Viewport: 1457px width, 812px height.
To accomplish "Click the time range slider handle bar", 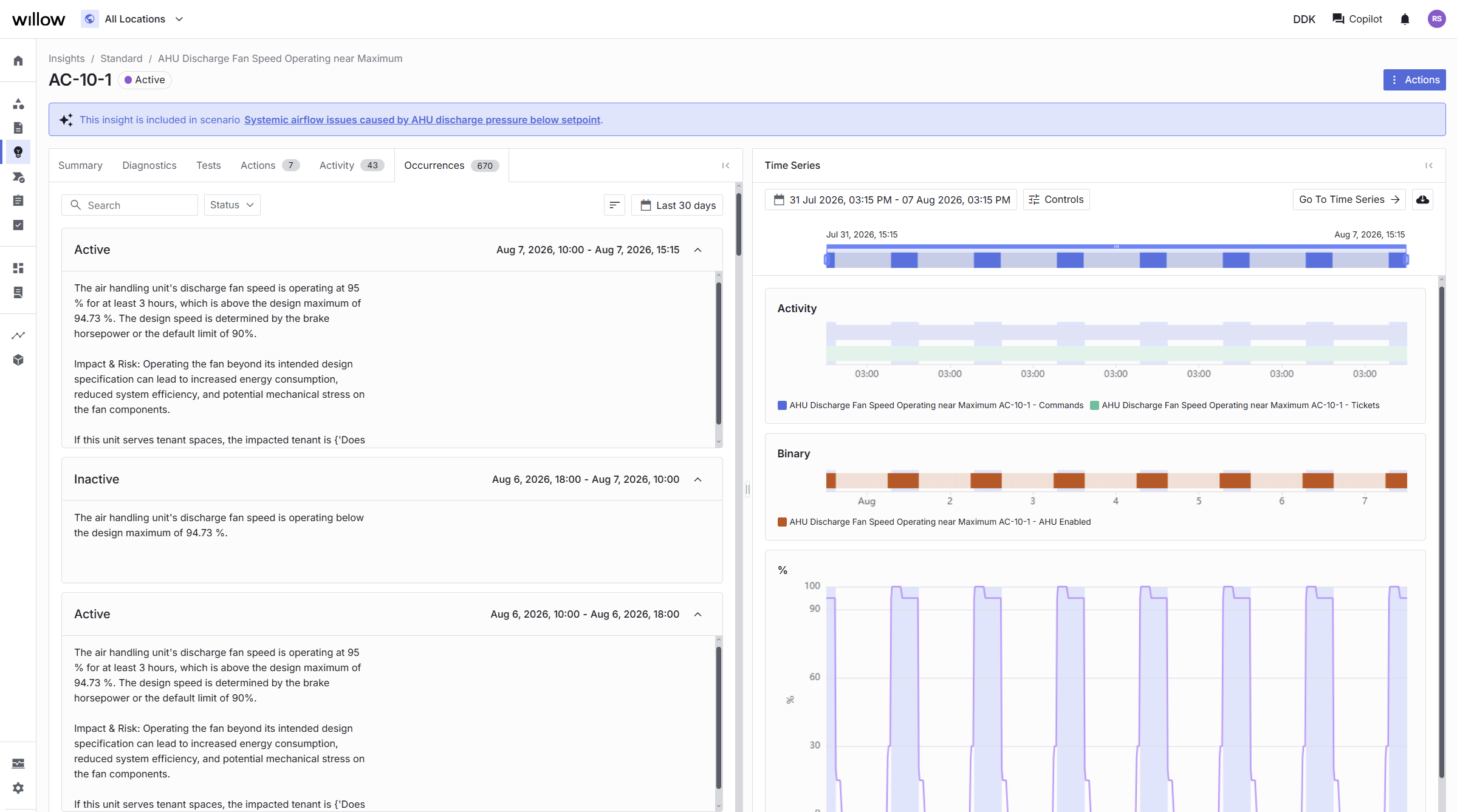I will pos(1116,247).
